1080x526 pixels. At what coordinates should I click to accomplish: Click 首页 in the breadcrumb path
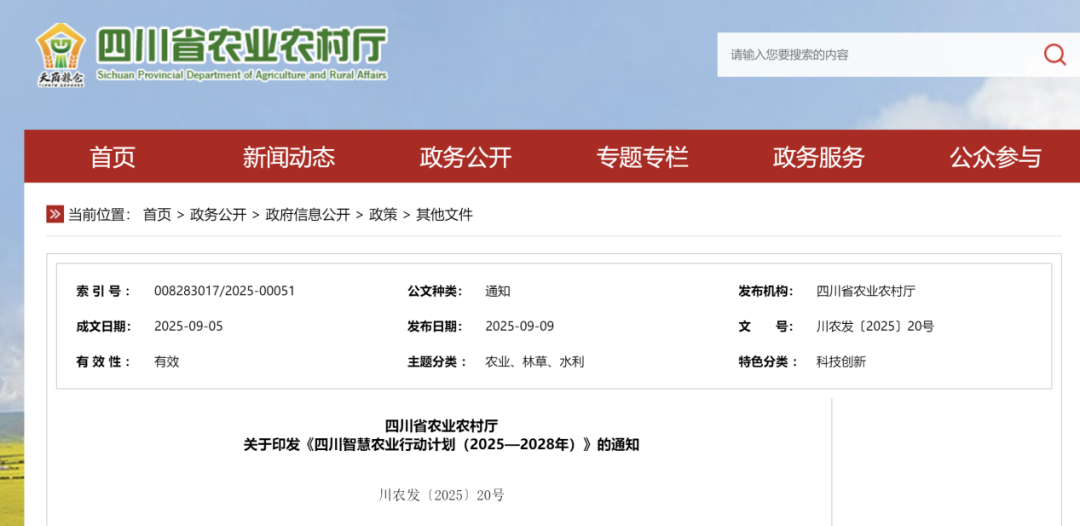(157, 214)
